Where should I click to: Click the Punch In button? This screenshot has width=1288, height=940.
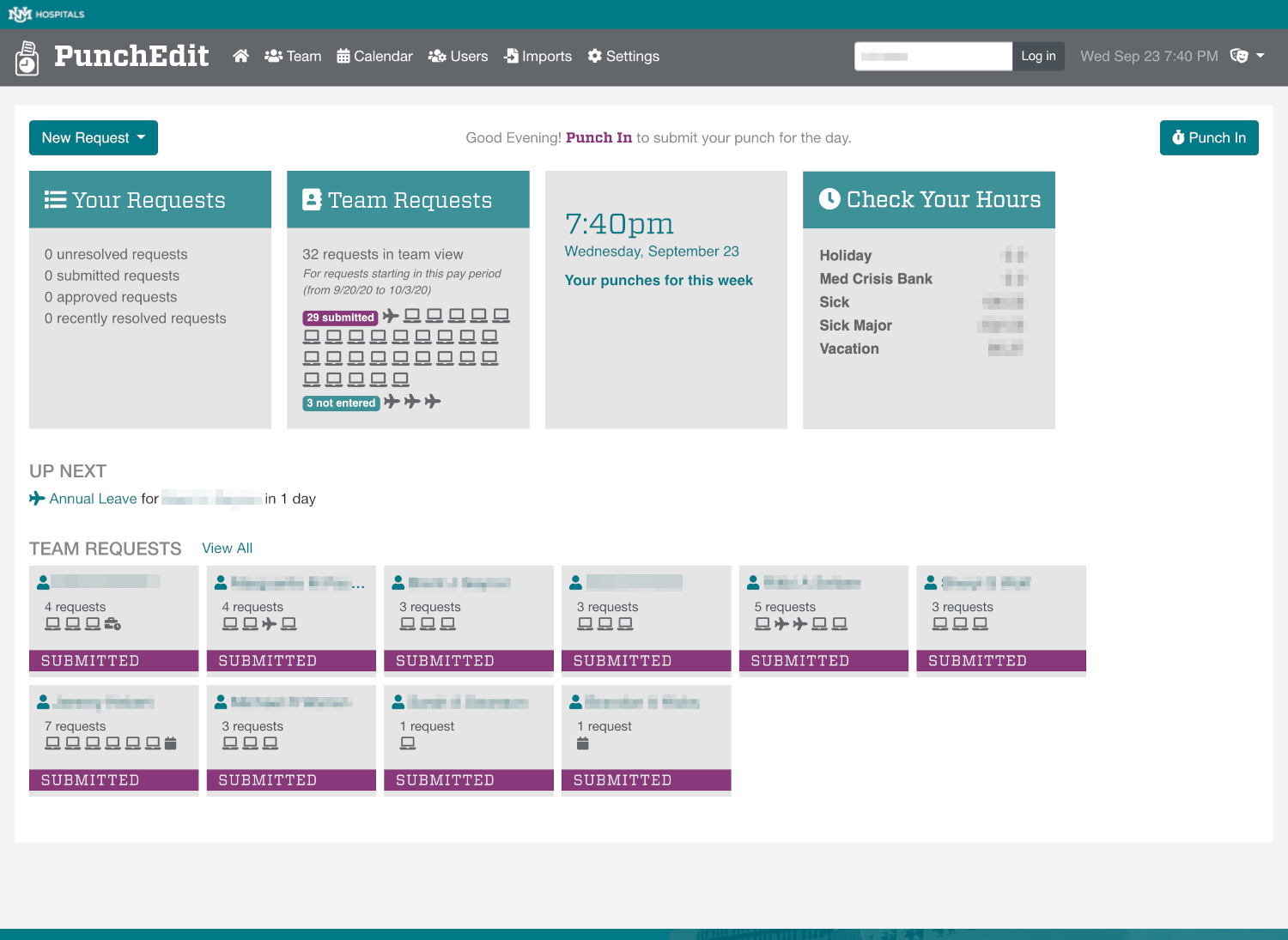pos(1209,137)
